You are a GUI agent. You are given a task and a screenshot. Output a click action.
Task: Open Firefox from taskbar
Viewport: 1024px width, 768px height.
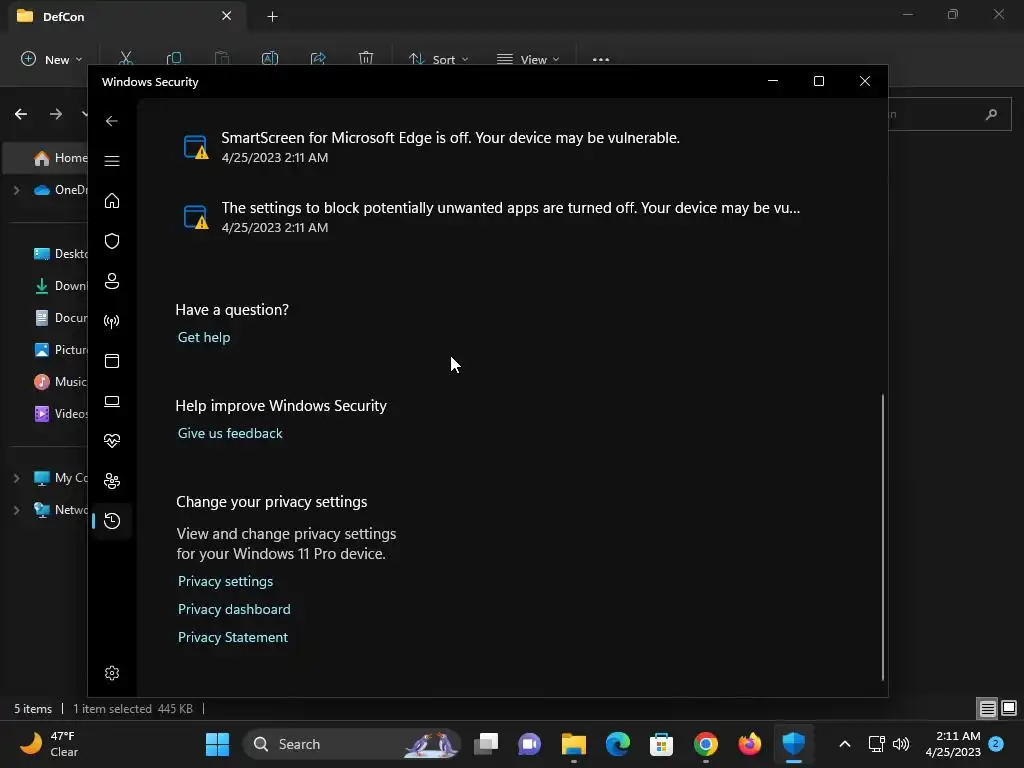tap(749, 744)
